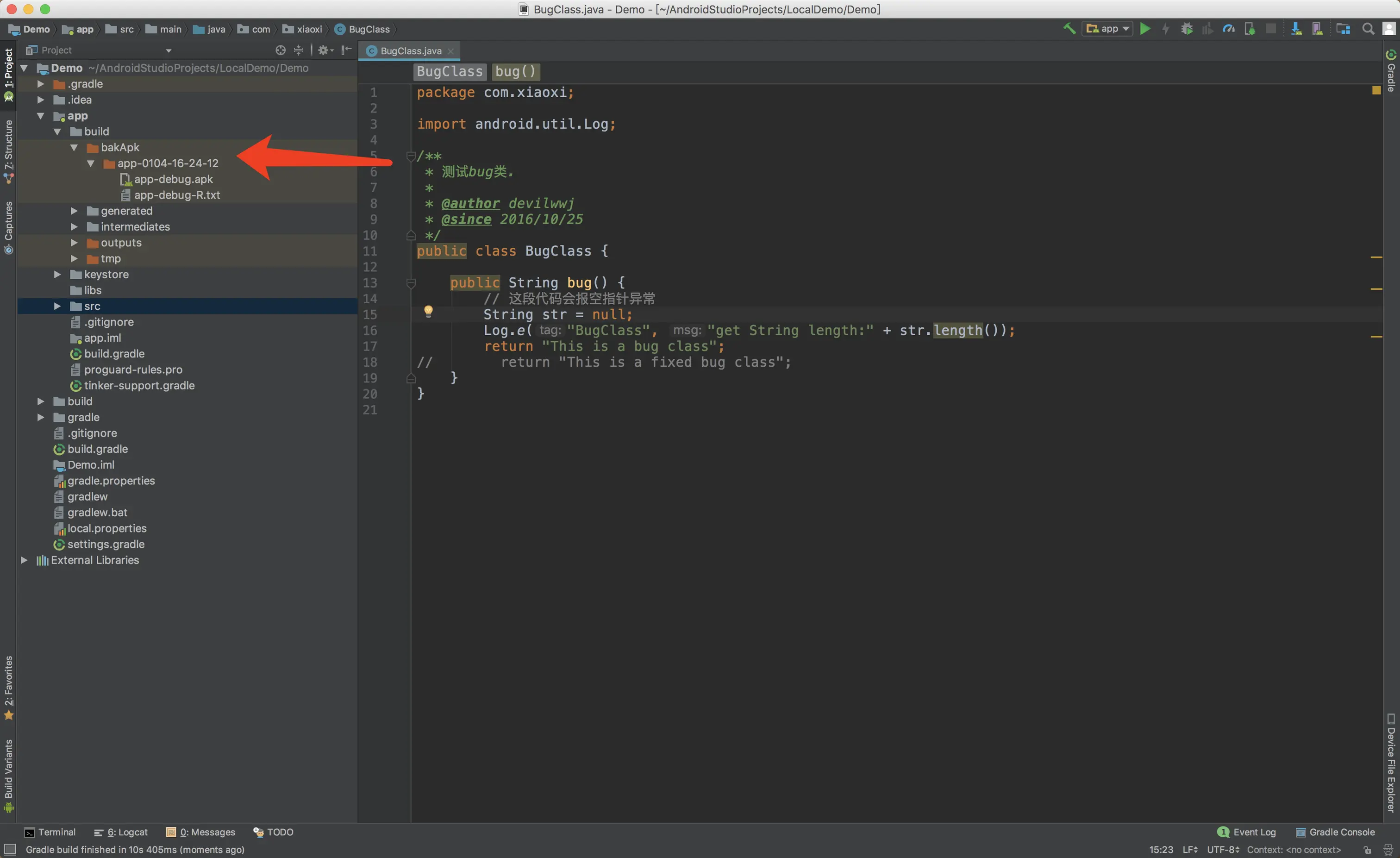Click the Search Everywhere magnifier icon

pos(1368,28)
